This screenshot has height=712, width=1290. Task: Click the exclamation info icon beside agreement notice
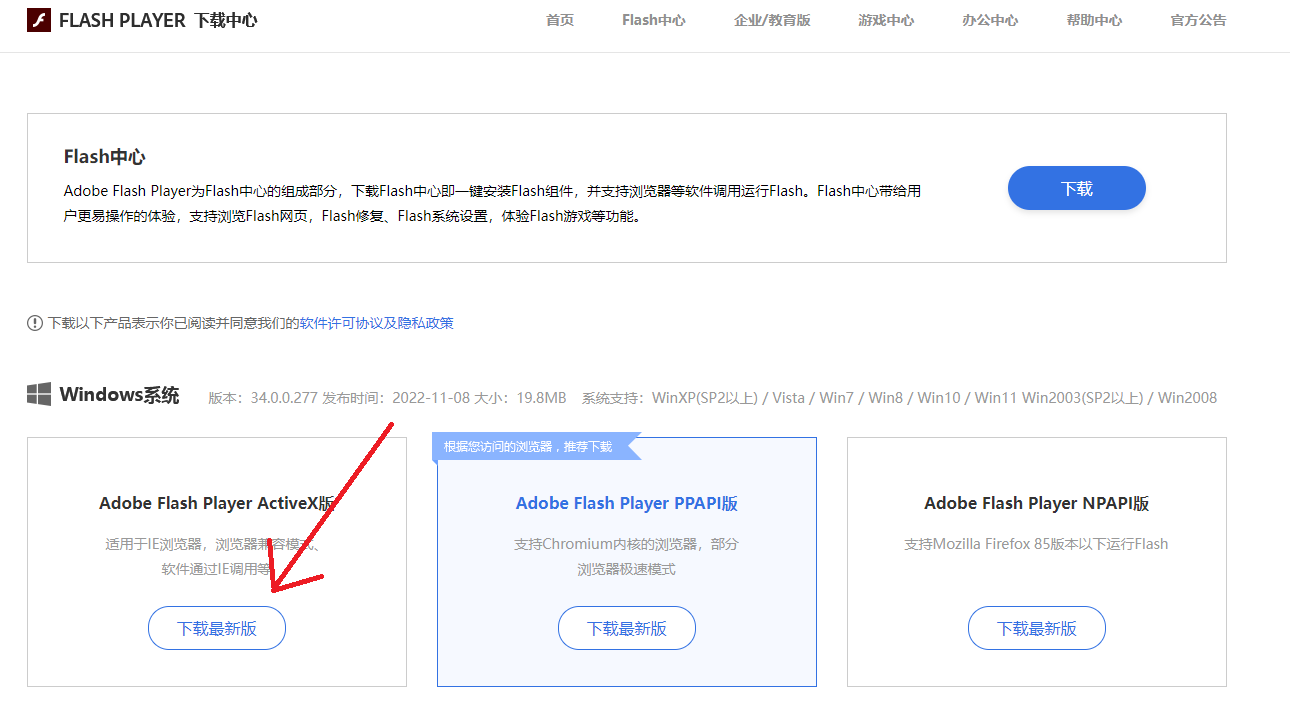coord(35,323)
